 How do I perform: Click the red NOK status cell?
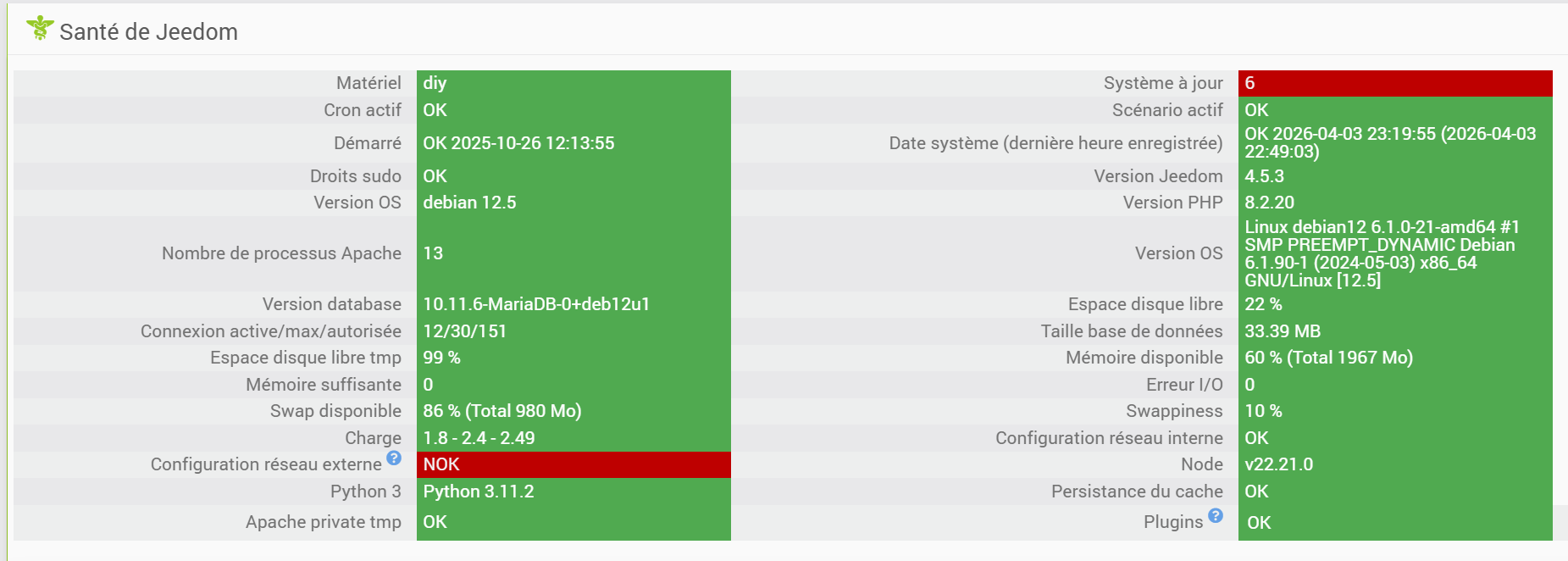pyautogui.click(x=573, y=464)
